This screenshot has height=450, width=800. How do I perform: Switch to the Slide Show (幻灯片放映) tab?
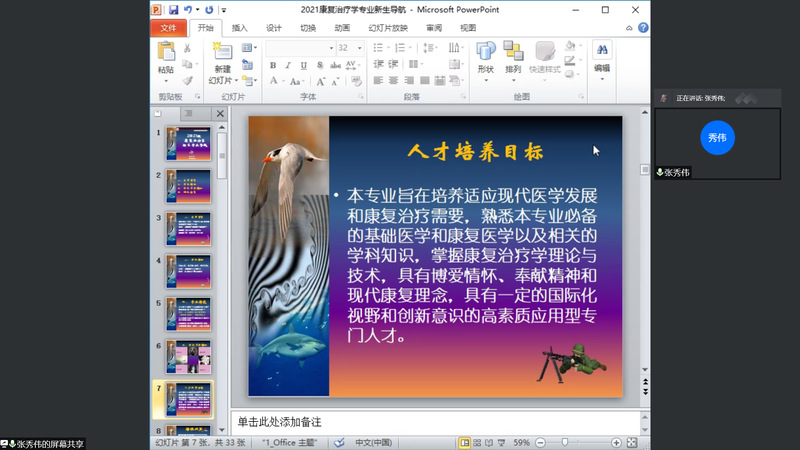[x=388, y=28]
